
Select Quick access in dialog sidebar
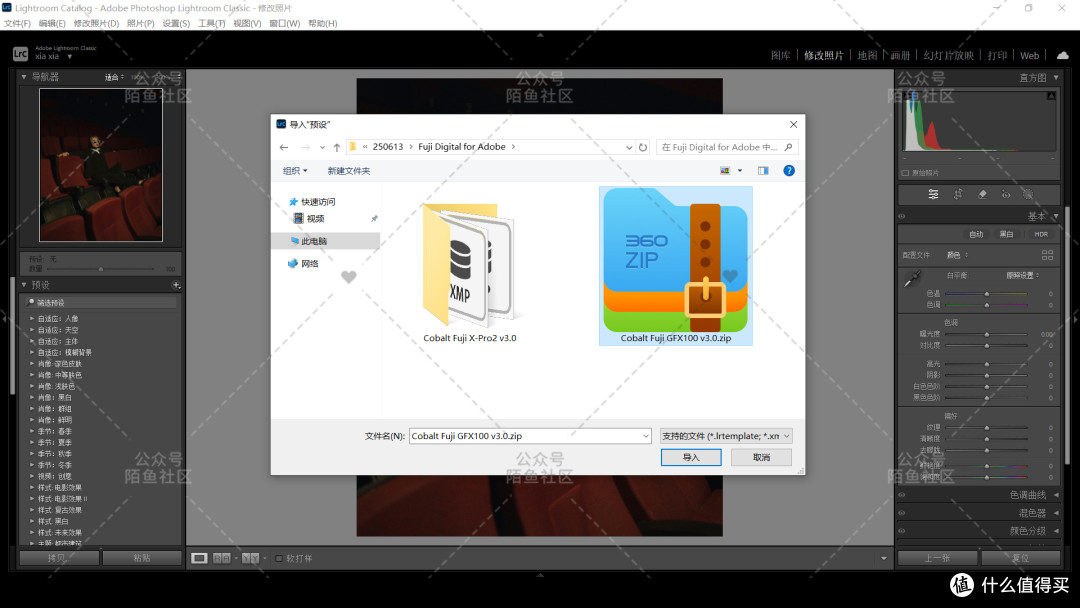311,202
